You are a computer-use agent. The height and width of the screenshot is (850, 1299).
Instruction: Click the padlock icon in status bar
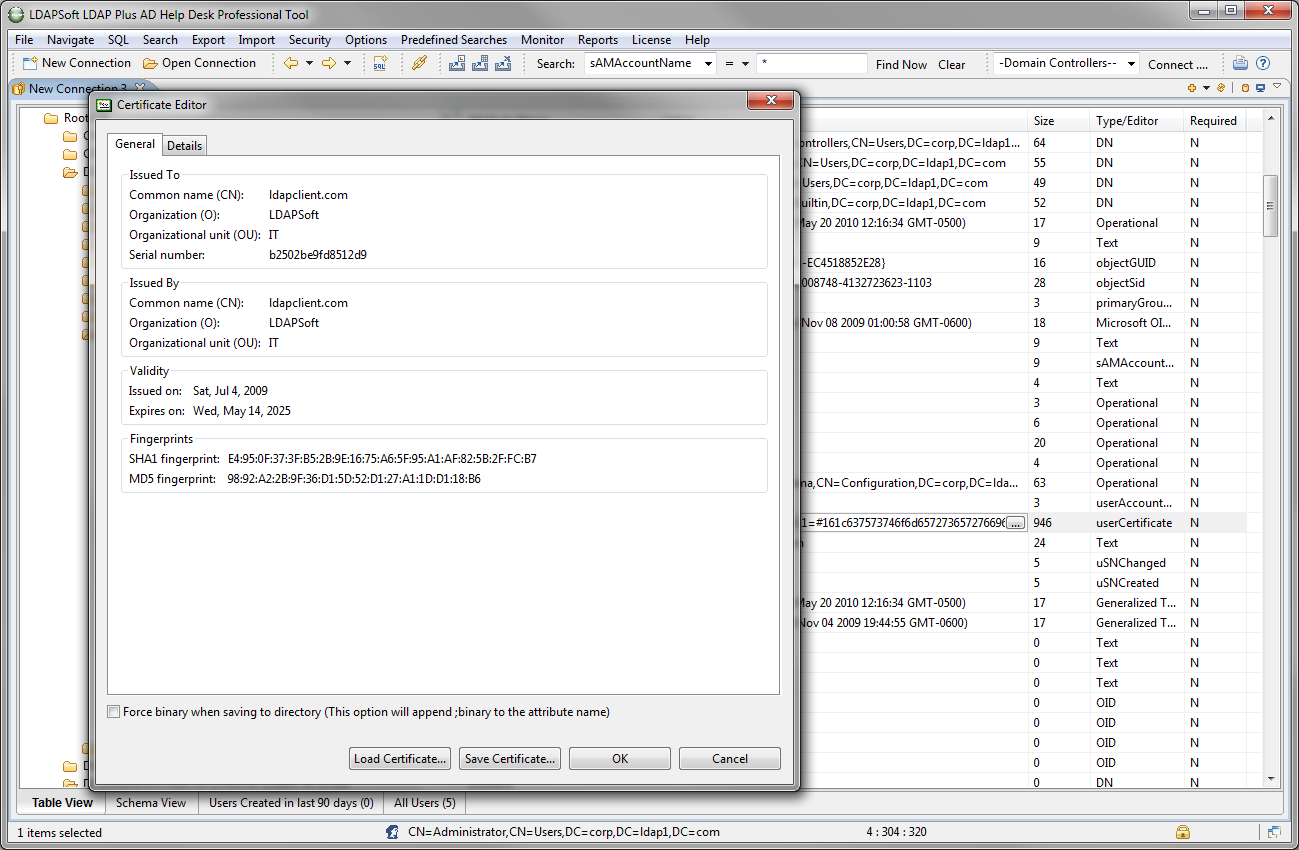click(1182, 832)
